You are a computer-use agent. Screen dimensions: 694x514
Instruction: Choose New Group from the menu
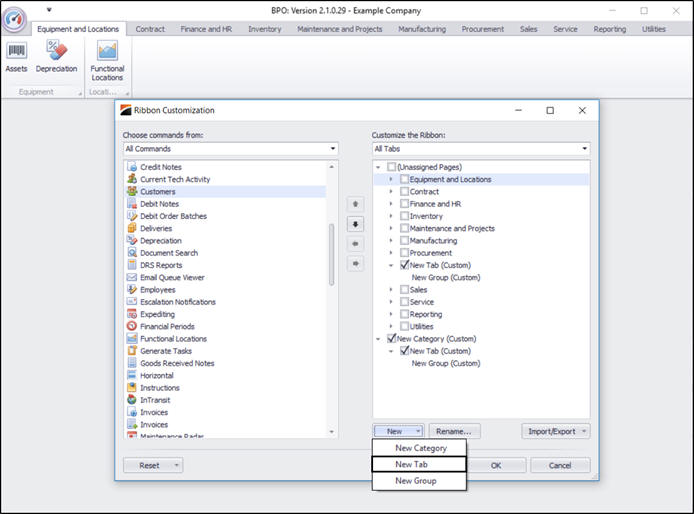[420, 481]
